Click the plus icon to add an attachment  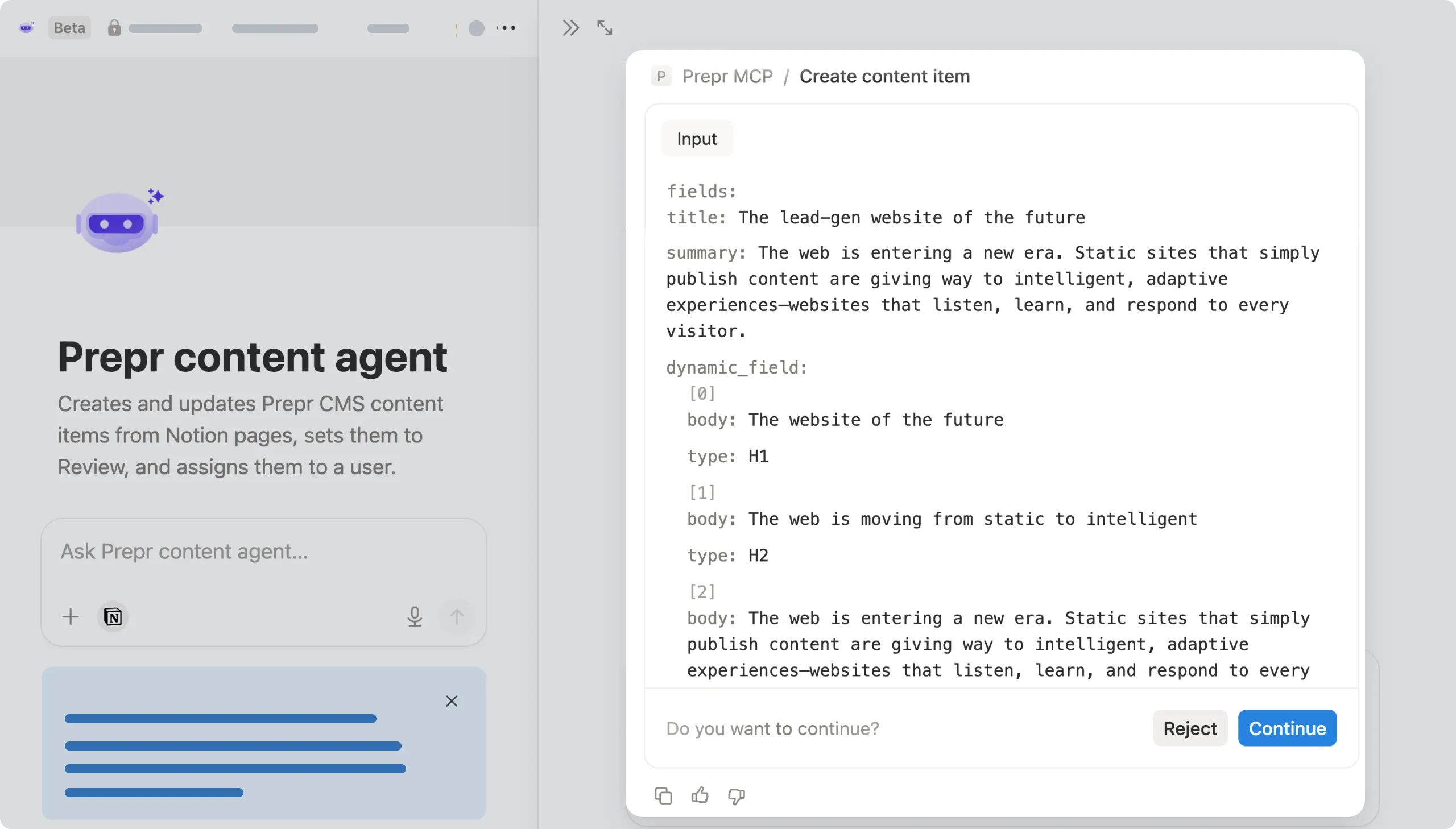click(x=71, y=616)
